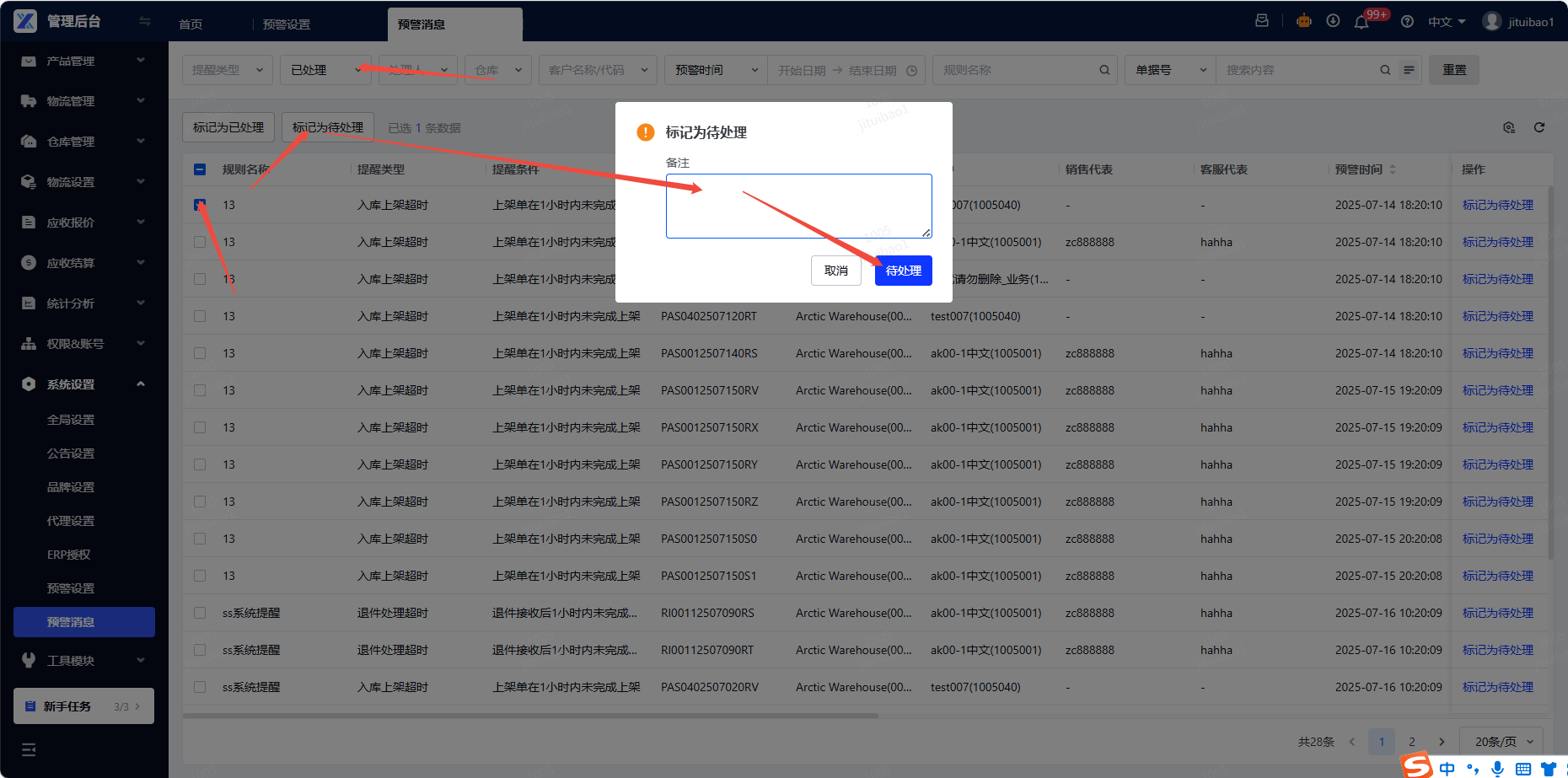Click the 重置 button

point(1454,70)
